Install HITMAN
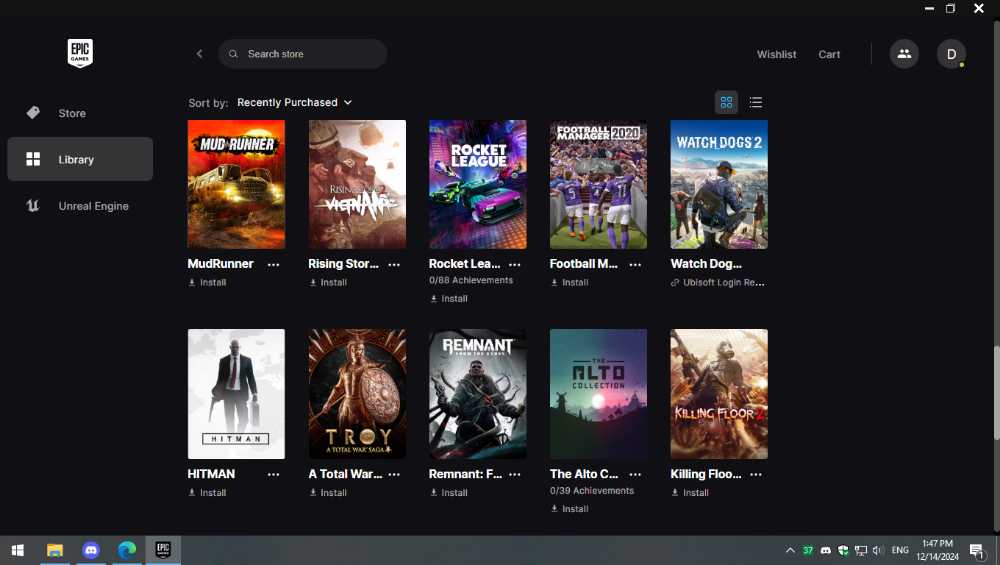1000x565 pixels. click(207, 493)
